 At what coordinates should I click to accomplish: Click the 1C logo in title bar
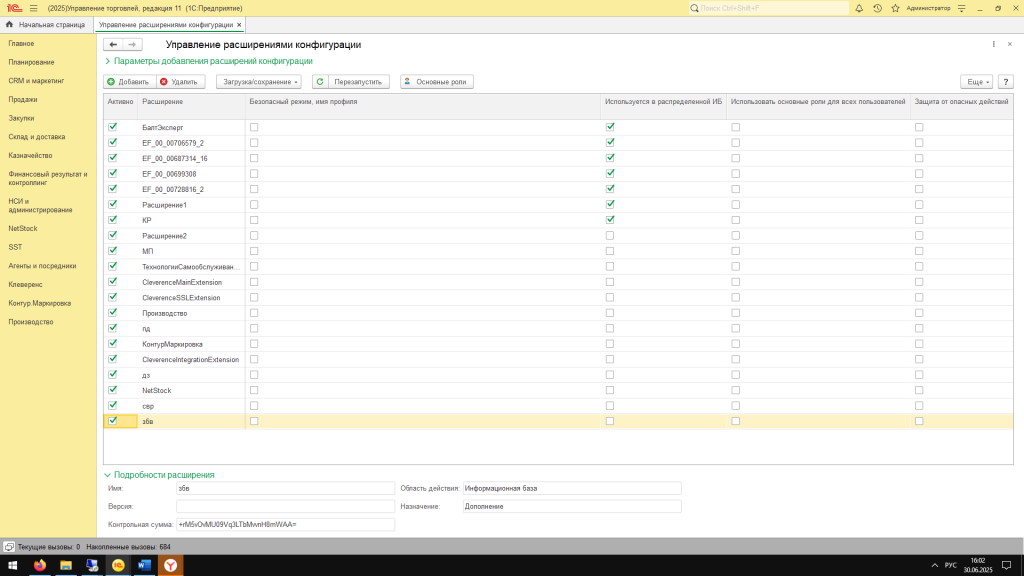[14, 8]
